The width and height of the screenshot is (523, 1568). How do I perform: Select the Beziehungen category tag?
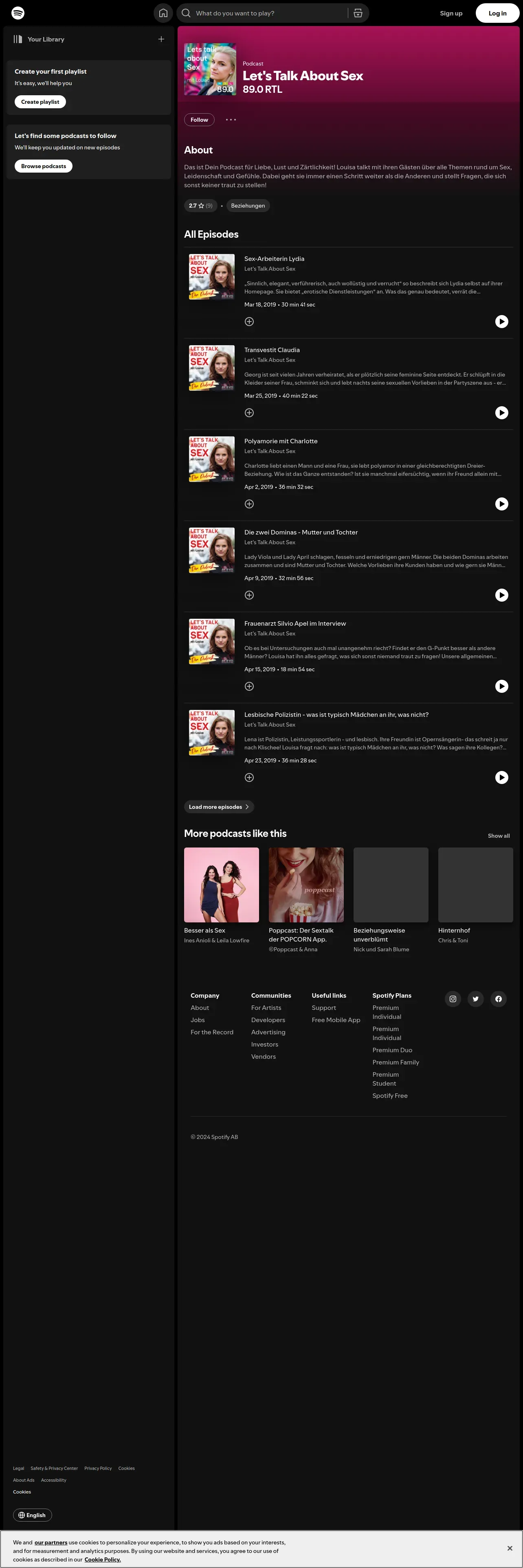pyautogui.click(x=248, y=206)
